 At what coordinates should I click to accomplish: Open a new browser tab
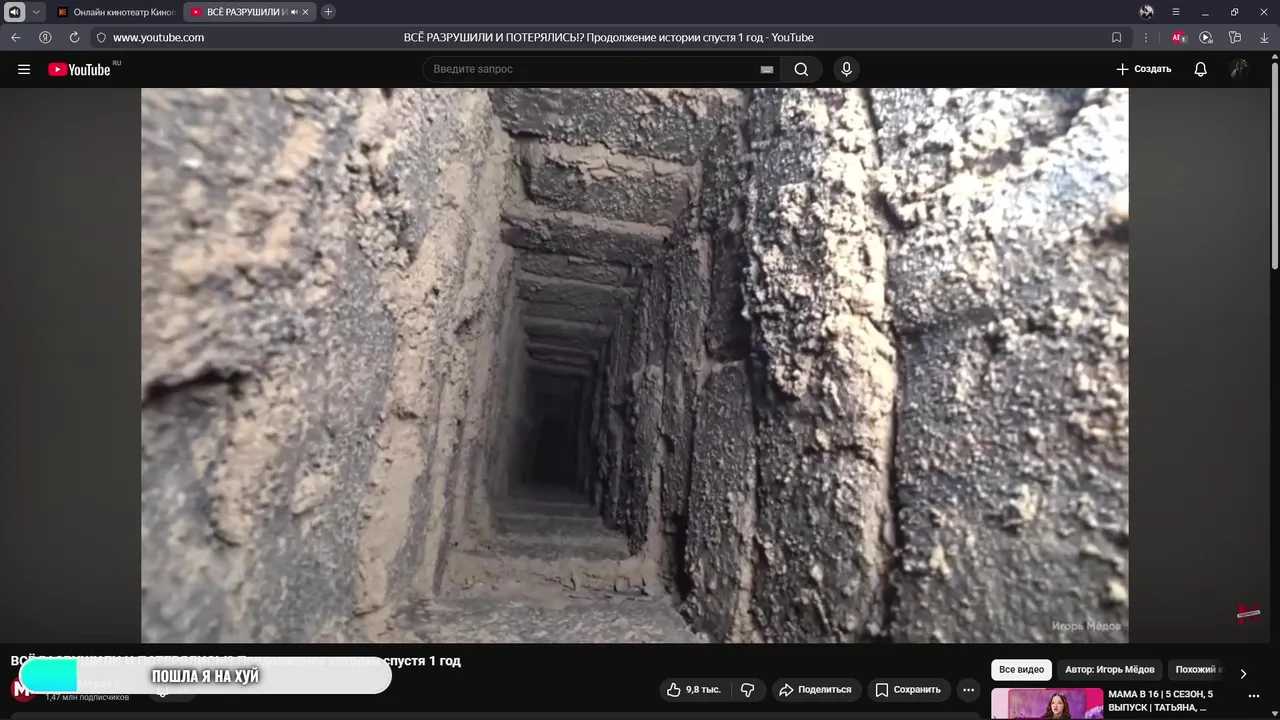point(328,12)
